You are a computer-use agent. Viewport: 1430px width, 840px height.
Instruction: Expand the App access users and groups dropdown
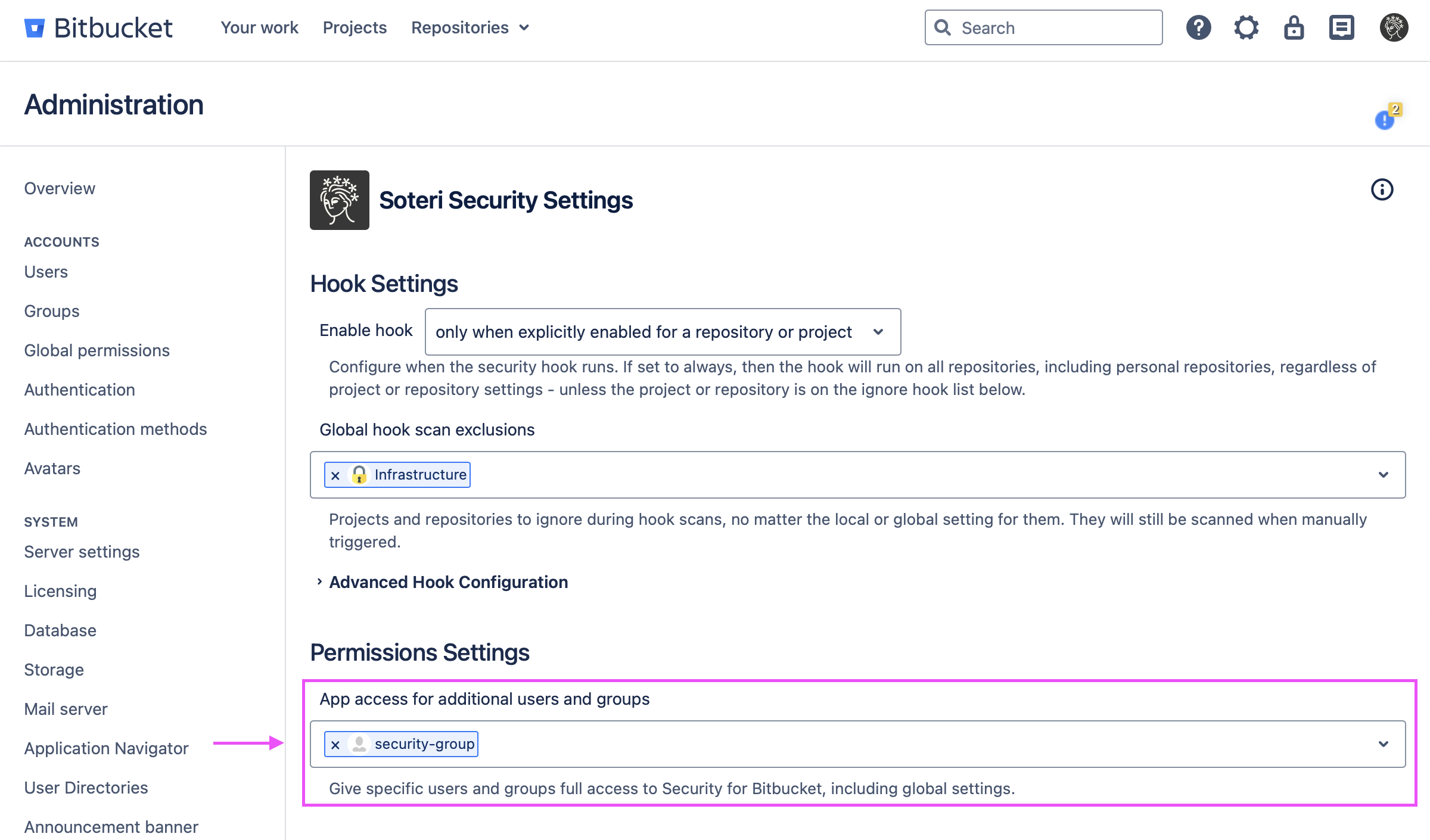coord(1384,744)
